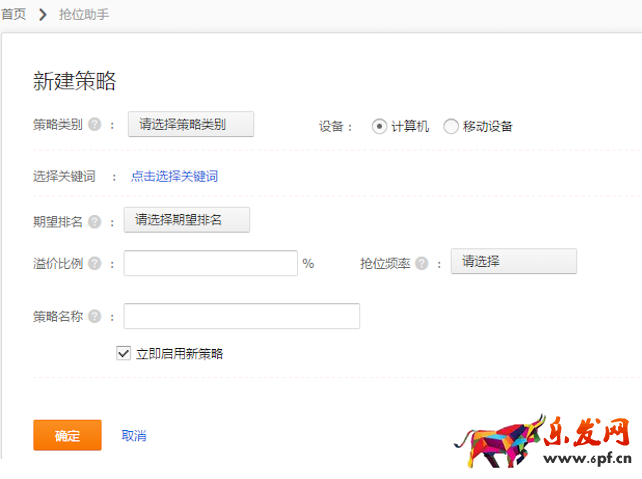
Task: Focus the 溢价比例 percentage input field
Action: (210, 263)
